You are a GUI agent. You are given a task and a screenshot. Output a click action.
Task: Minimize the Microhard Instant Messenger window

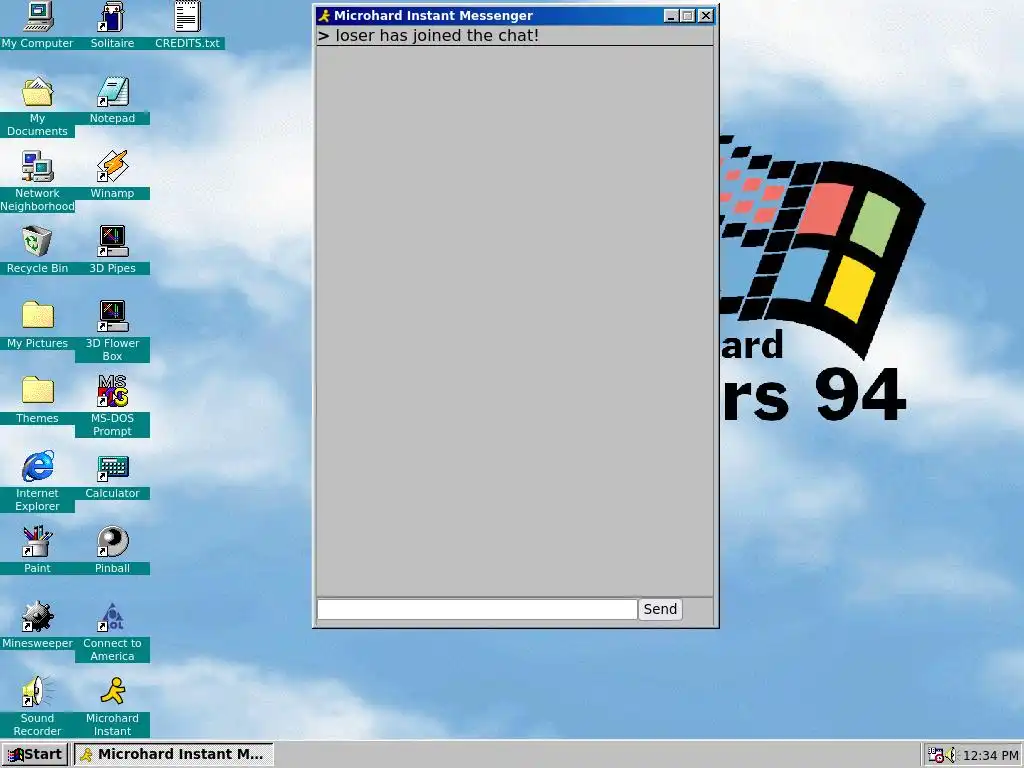(x=671, y=16)
